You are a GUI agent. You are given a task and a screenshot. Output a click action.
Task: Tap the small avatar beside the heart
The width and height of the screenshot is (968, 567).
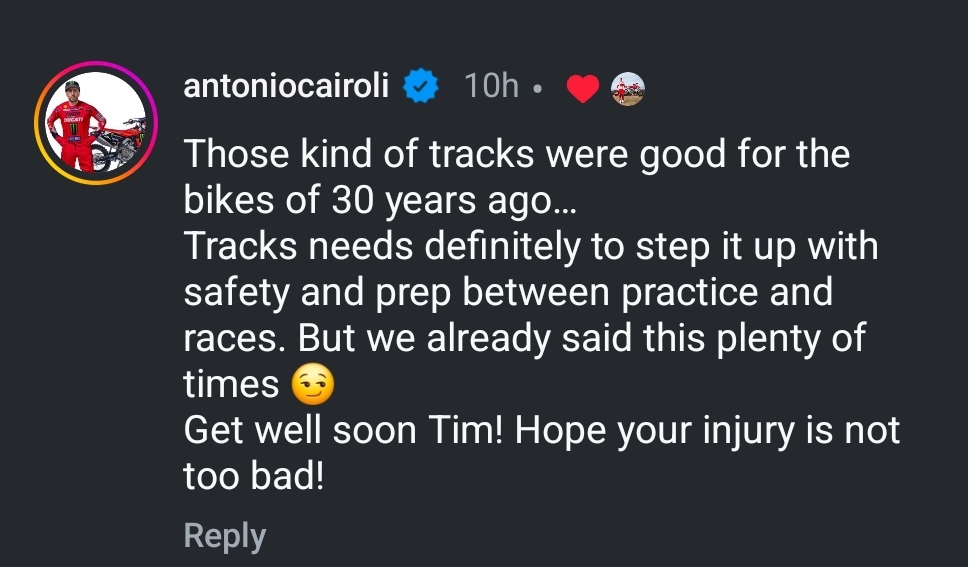(x=627, y=90)
